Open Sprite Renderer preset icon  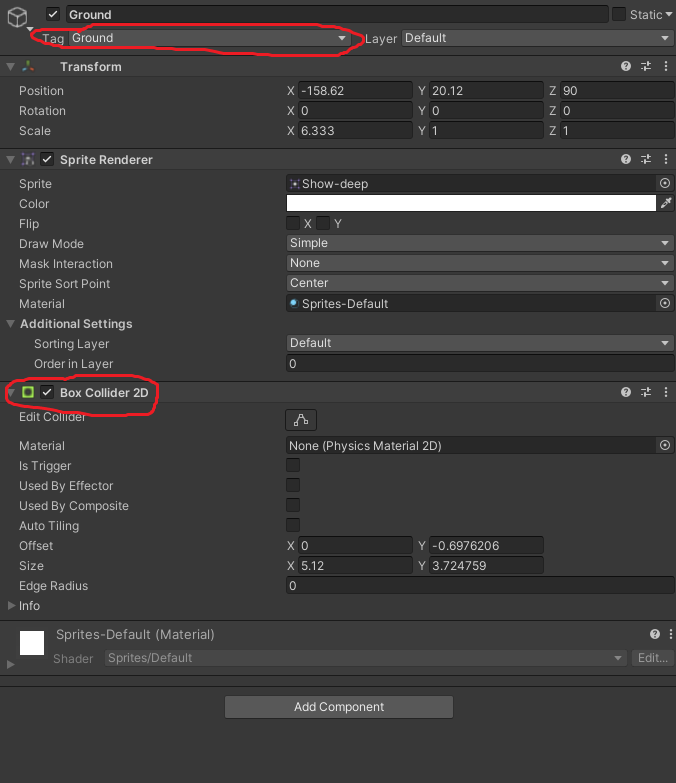646,159
